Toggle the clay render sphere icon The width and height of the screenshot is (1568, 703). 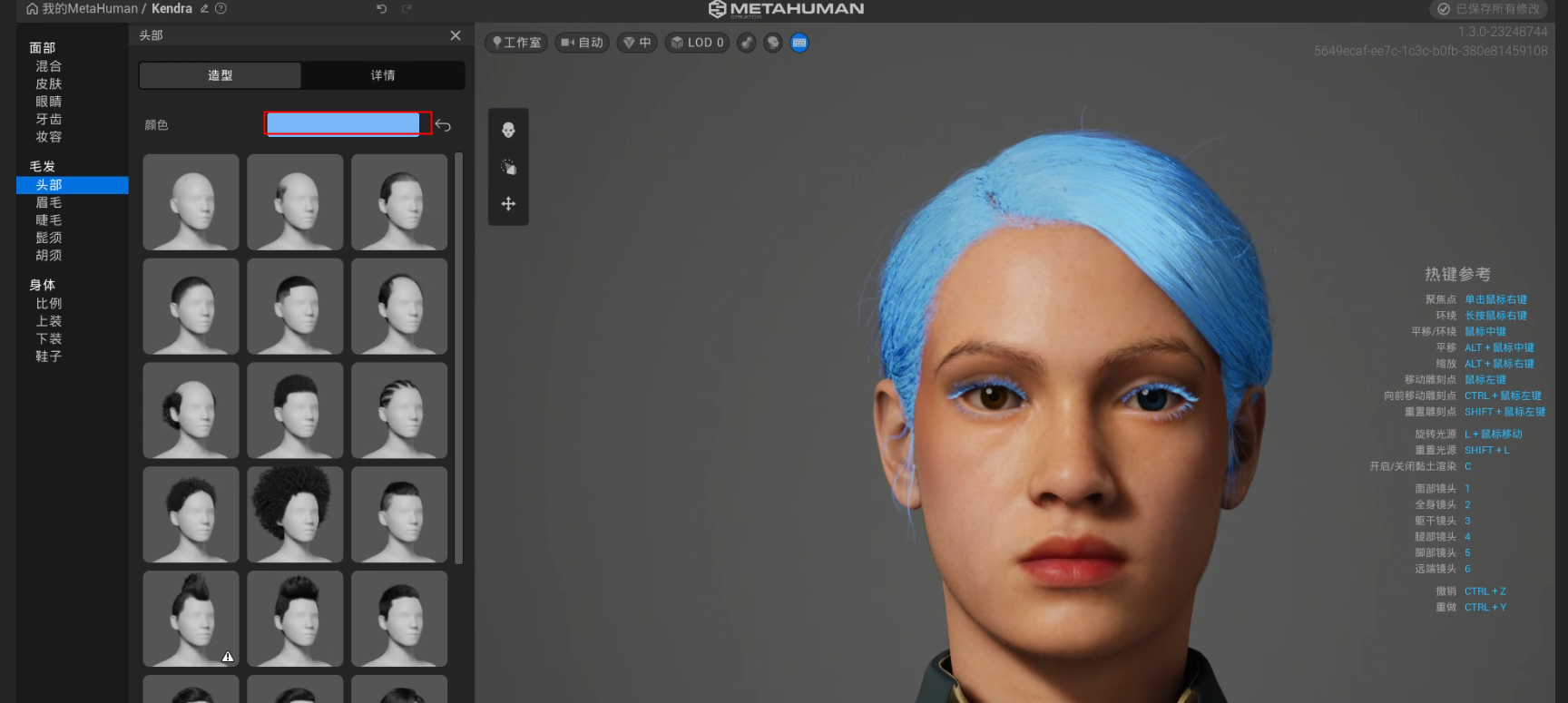tap(747, 43)
